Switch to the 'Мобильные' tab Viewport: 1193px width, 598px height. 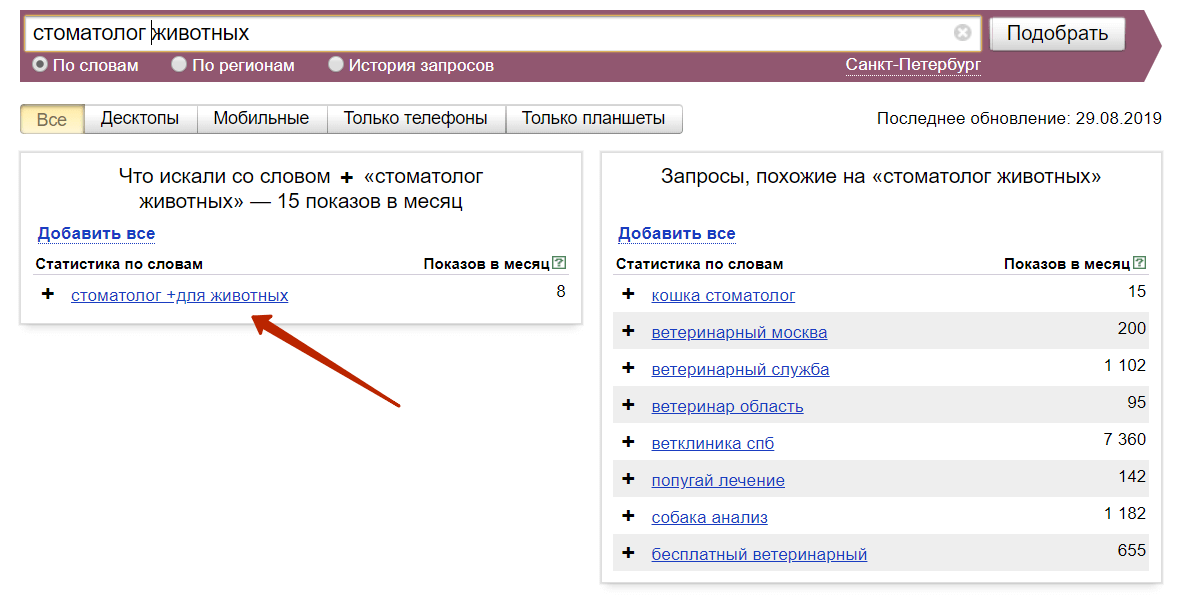point(261,119)
